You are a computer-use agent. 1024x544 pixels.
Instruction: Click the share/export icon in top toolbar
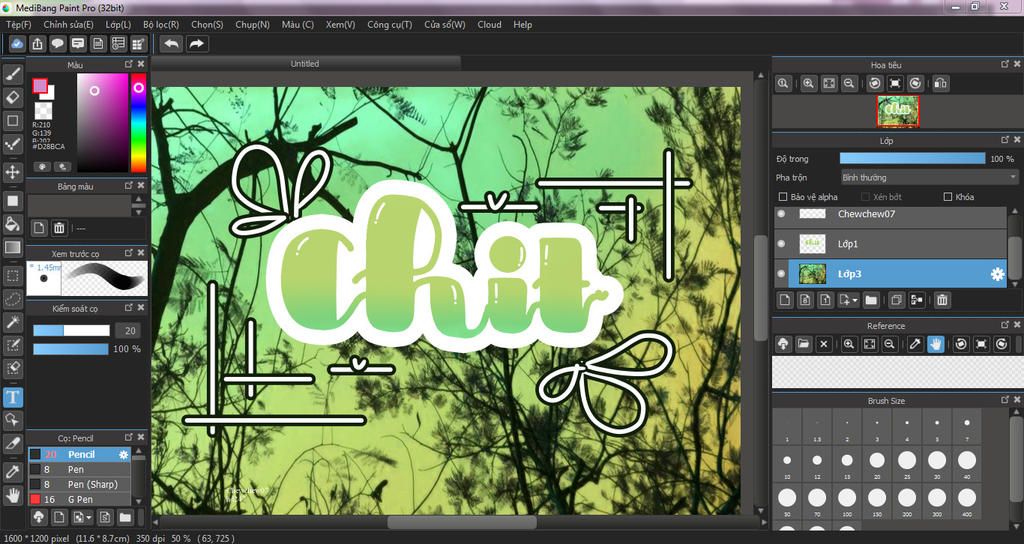pyautogui.click(x=37, y=44)
